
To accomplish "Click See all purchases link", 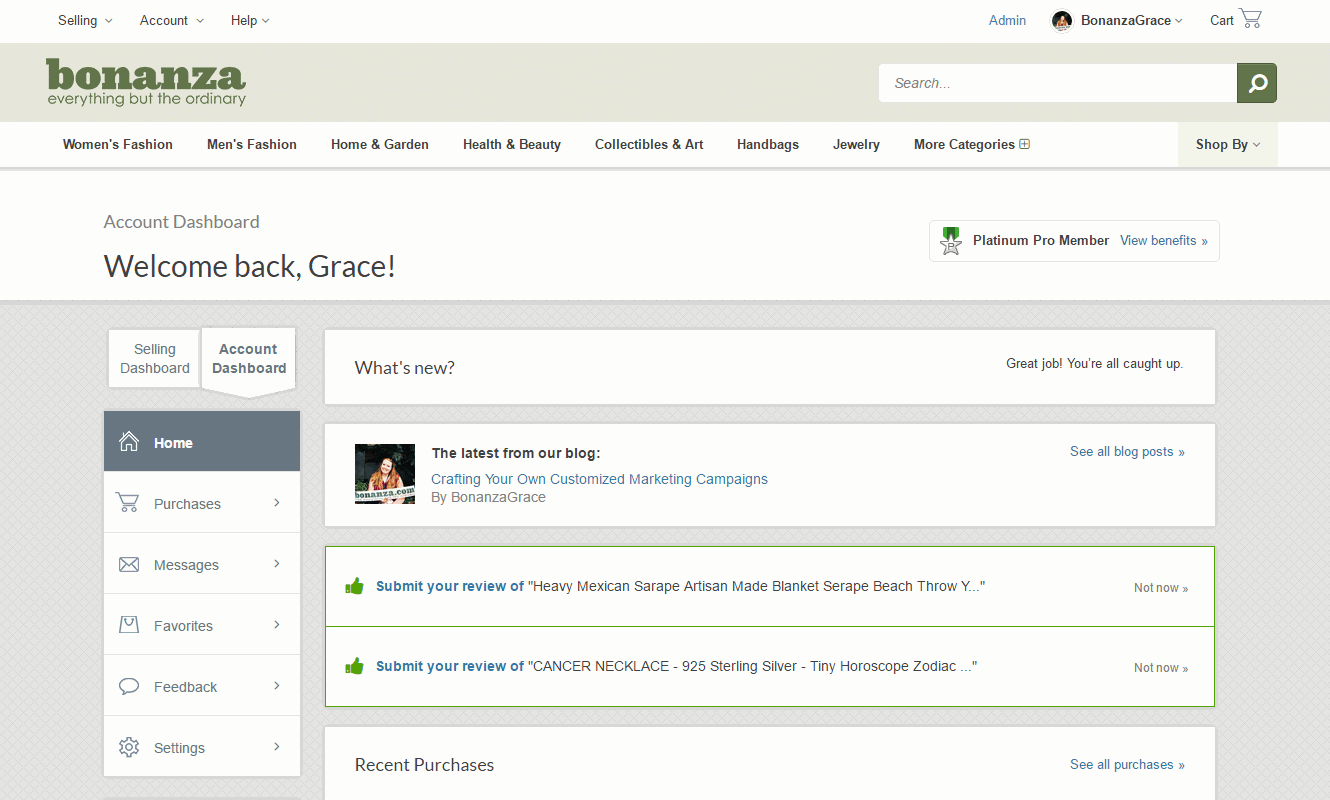I will [1127, 764].
